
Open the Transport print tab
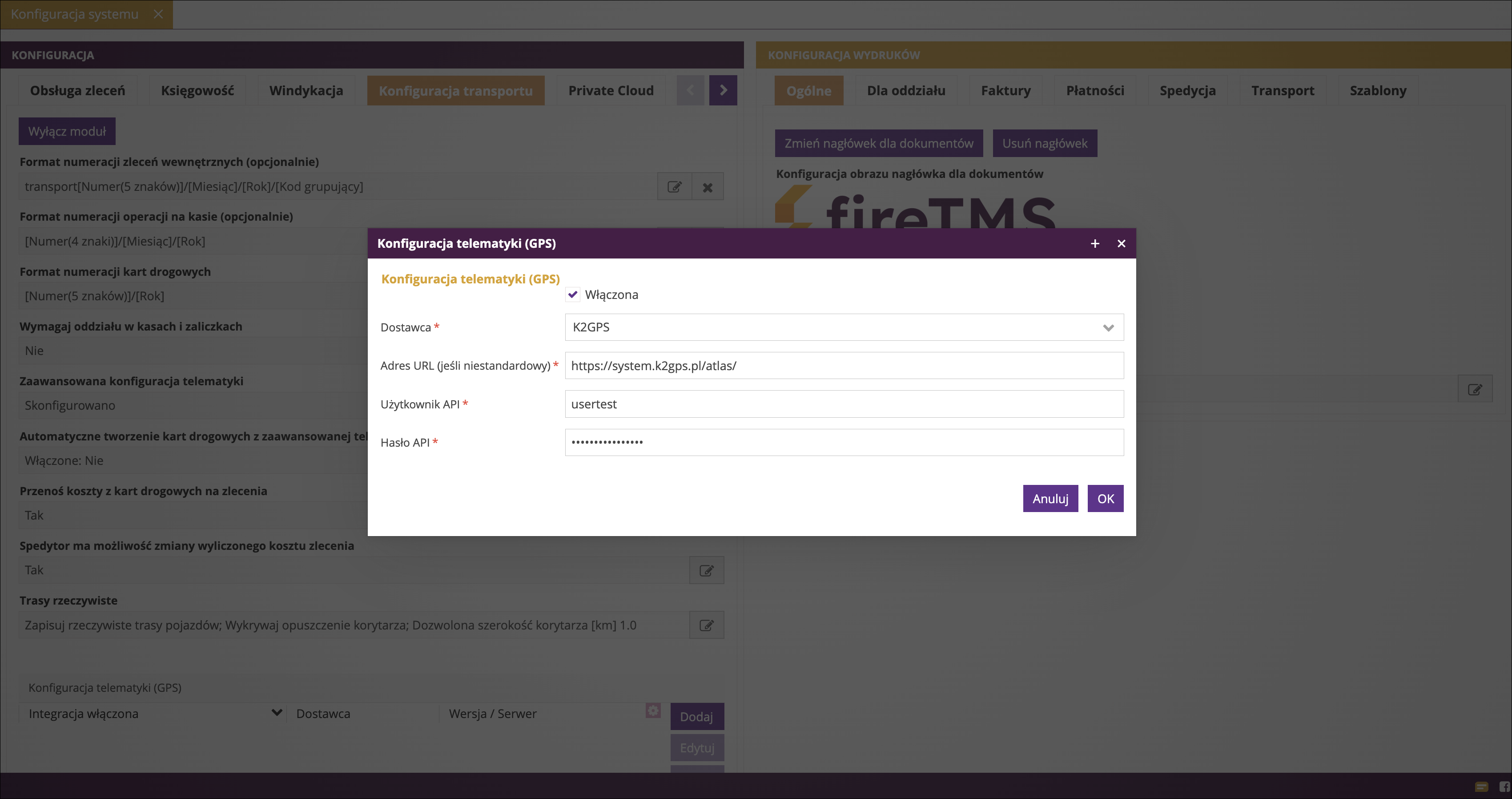pos(1283,90)
